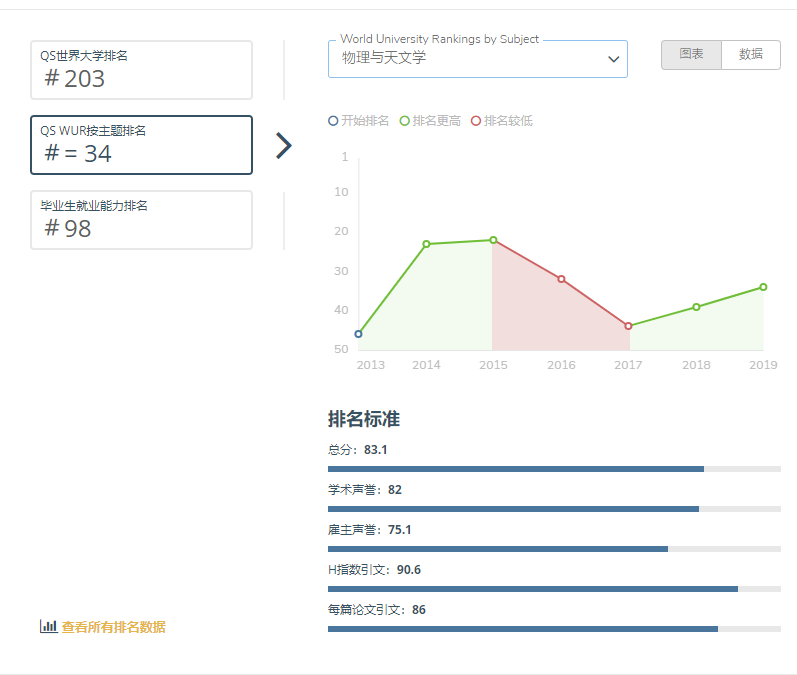Screen dimensions: 797x675
Task: Click the 2015 peak data point on chart
Action: pos(493,240)
